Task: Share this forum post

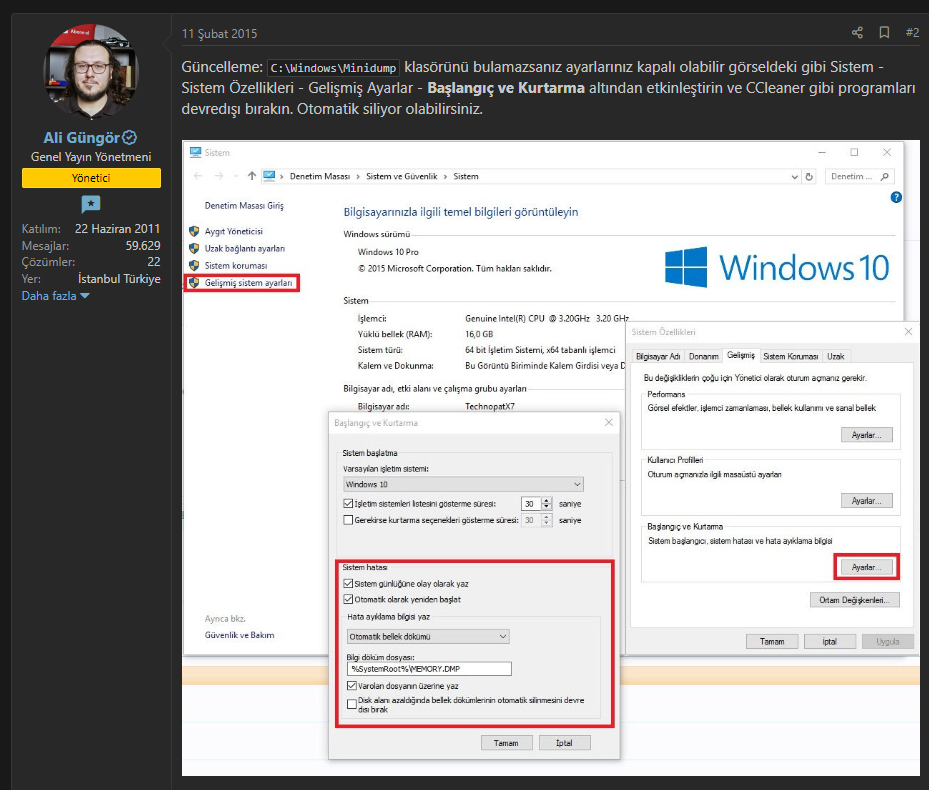Action: 857,33
